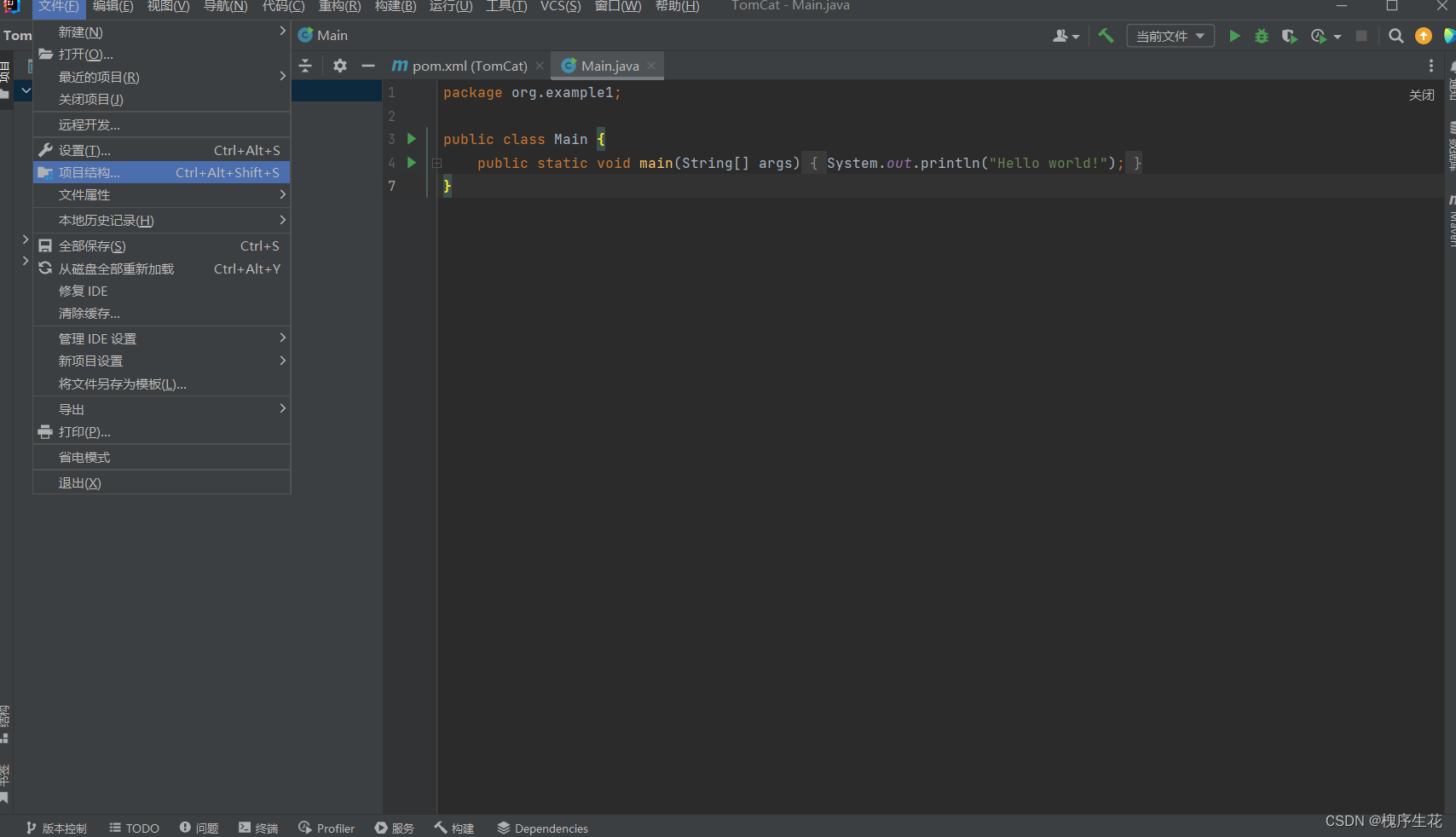Run with coverage shield icon
The height and width of the screenshot is (837, 1456).
point(1289,36)
